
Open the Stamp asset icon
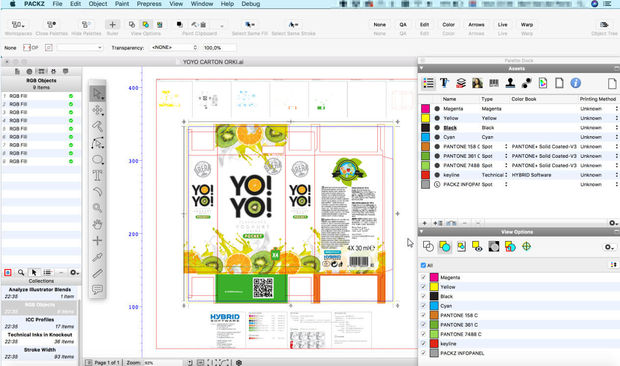point(510,83)
